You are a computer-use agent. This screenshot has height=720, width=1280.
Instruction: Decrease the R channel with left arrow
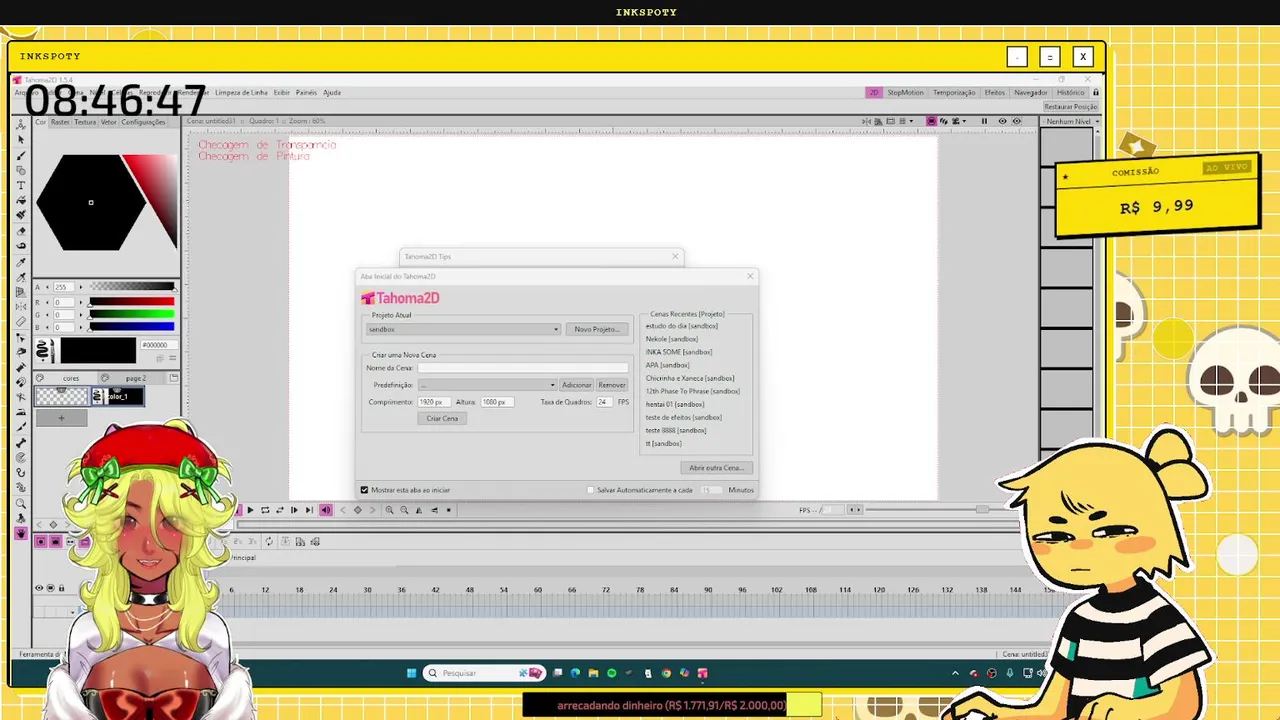coord(47,302)
